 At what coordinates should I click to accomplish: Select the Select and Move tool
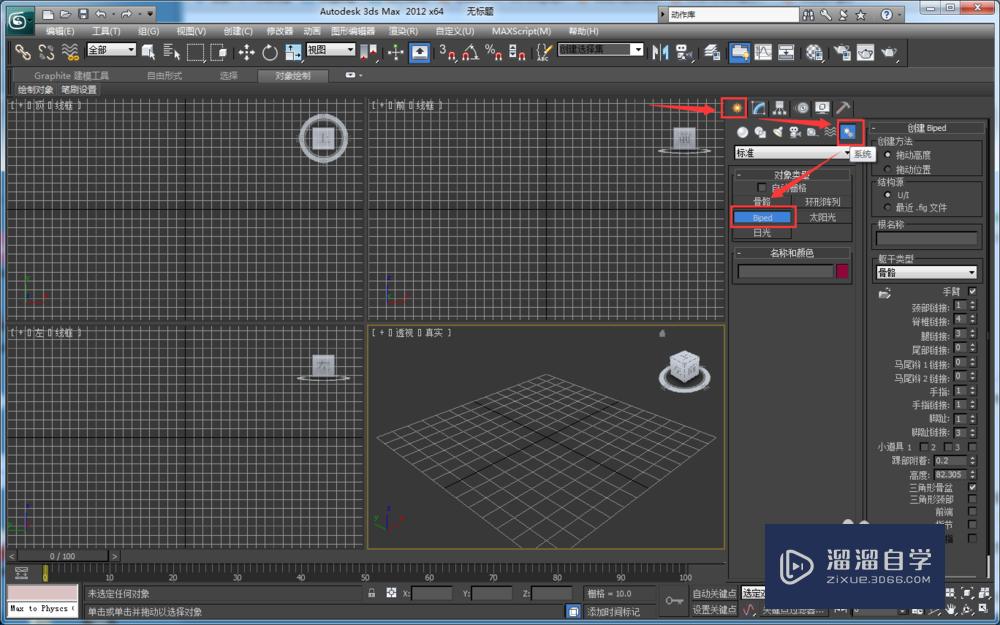tap(246, 52)
